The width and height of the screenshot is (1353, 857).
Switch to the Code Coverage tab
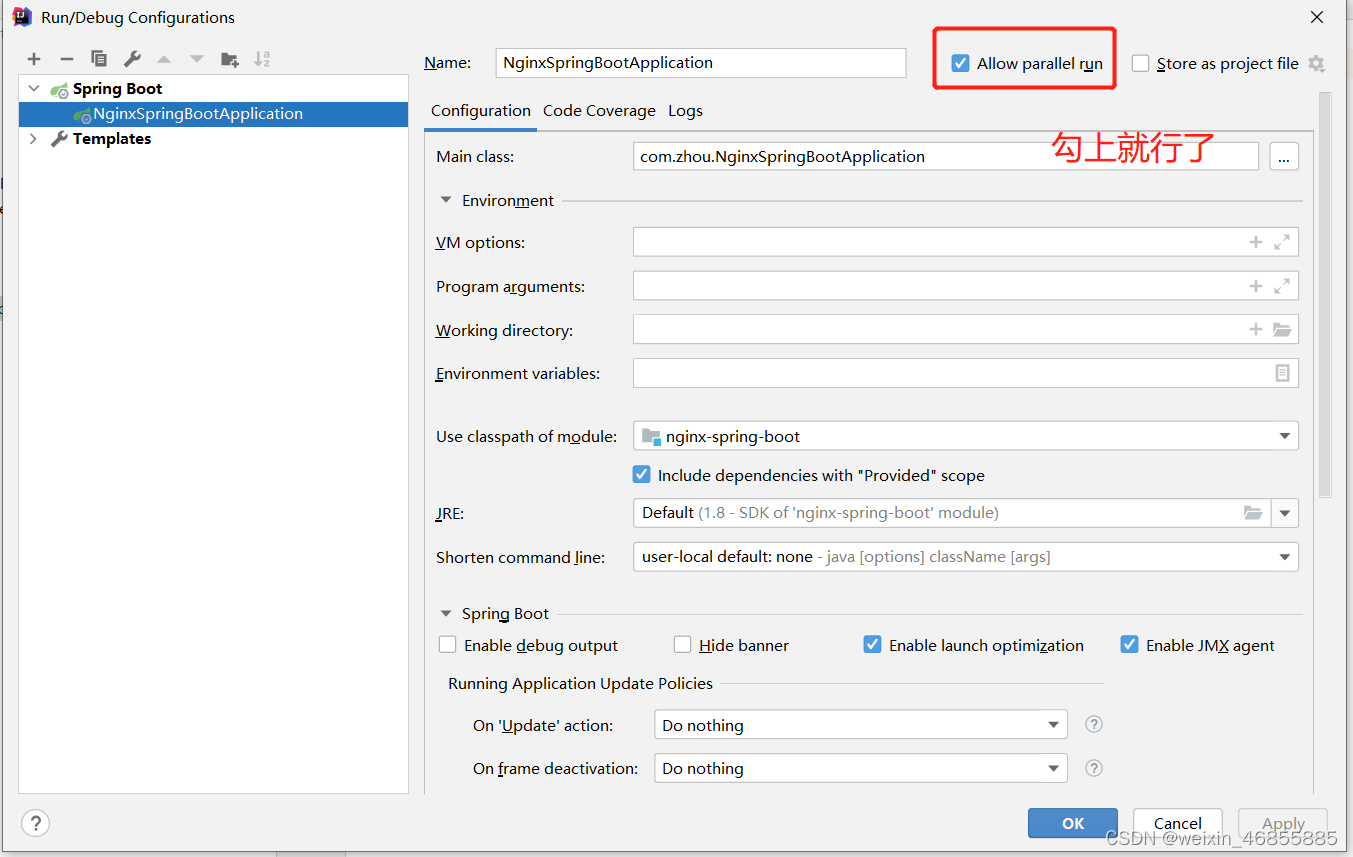599,111
